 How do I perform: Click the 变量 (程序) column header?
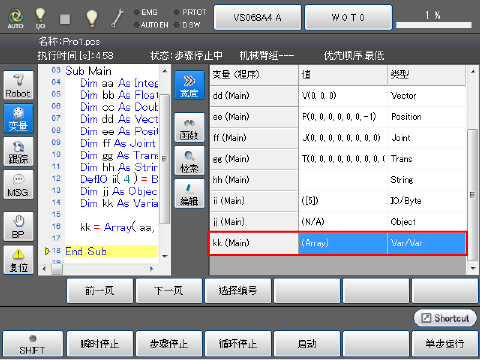click(254, 75)
